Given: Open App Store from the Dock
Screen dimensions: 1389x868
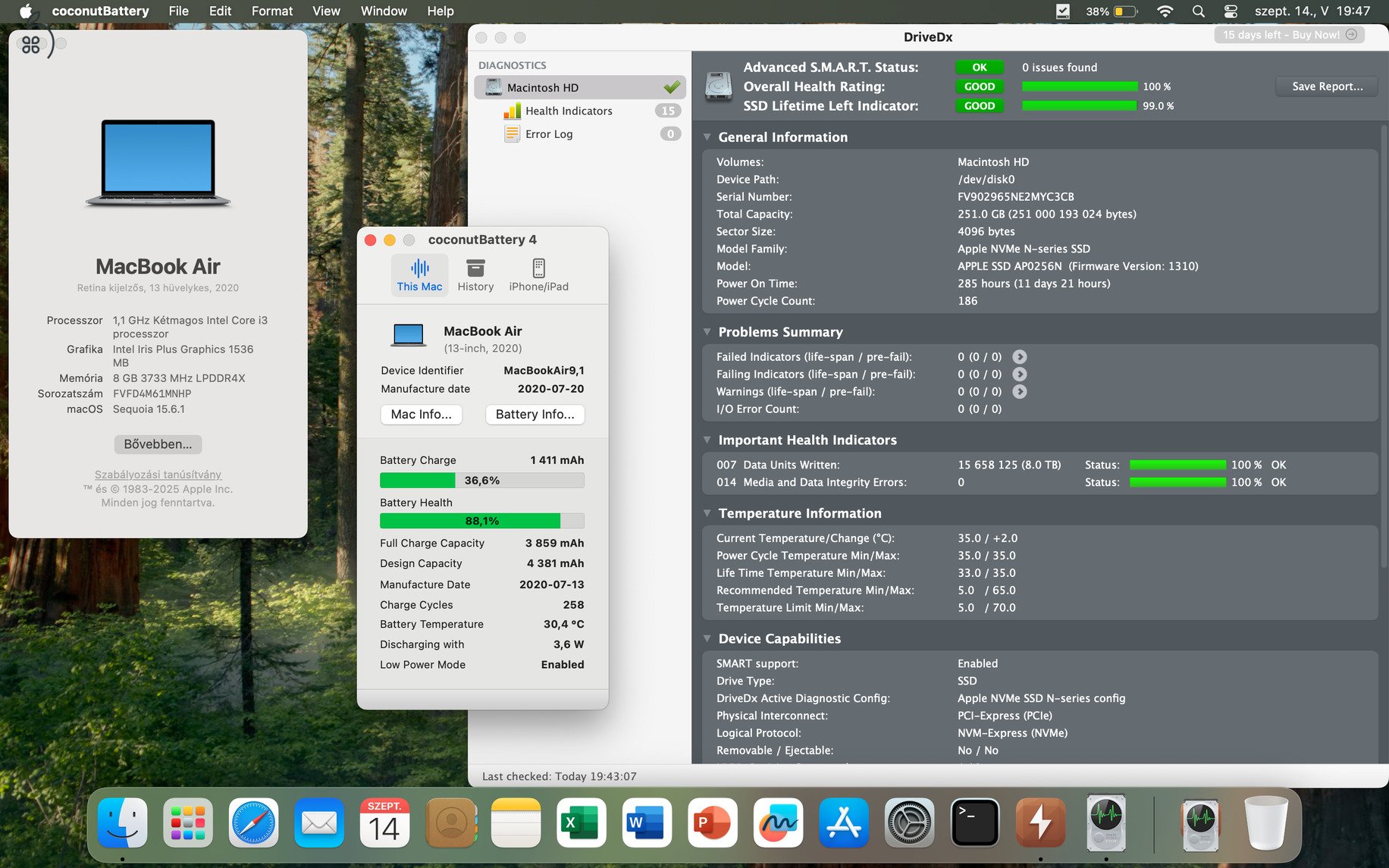Looking at the screenshot, I should click(x=844, y=823).
